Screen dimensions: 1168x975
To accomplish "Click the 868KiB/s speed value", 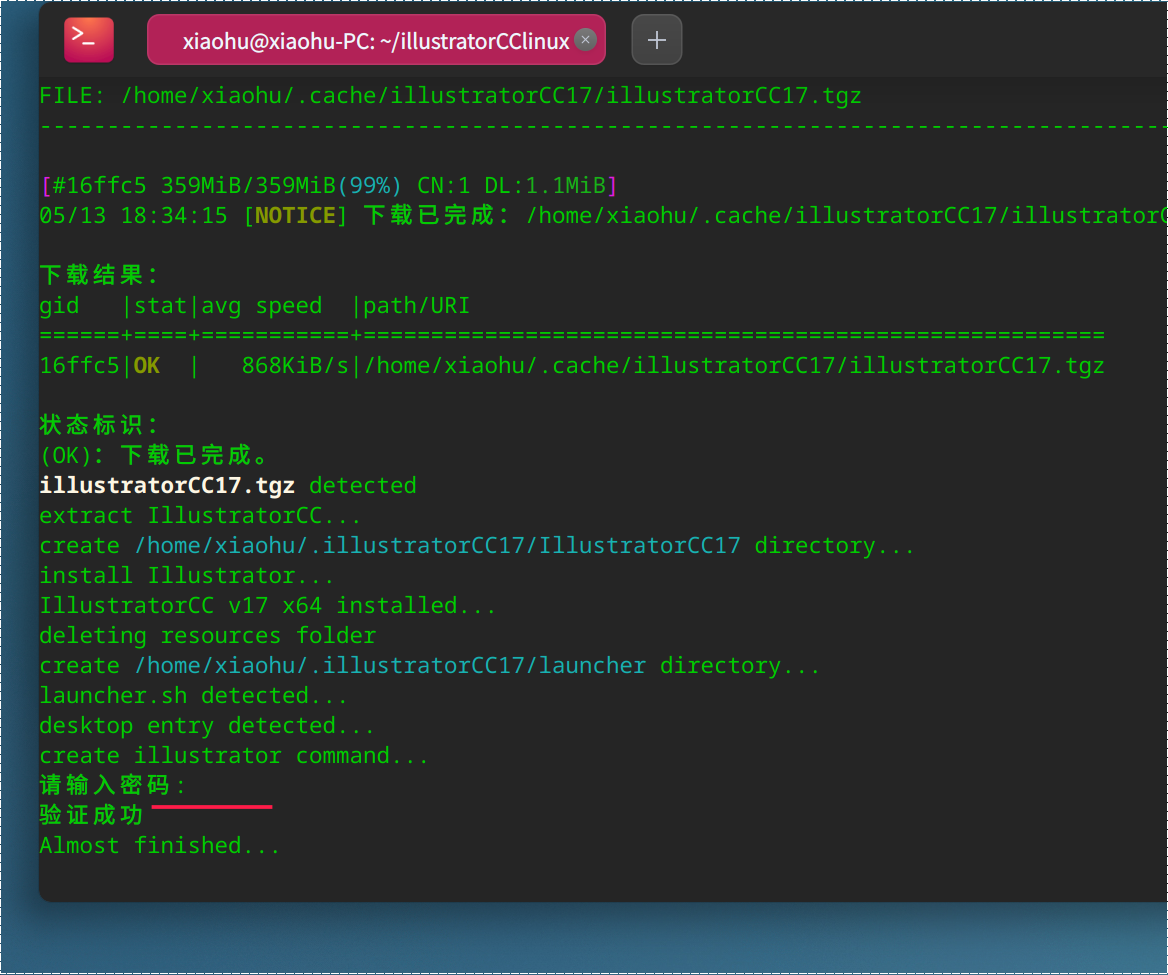I will click(295, 366).
